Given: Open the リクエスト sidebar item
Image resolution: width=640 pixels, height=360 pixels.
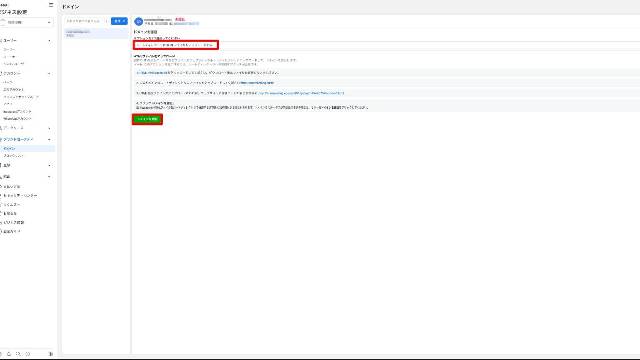Looking at the screenshot, I should [11, 204].
